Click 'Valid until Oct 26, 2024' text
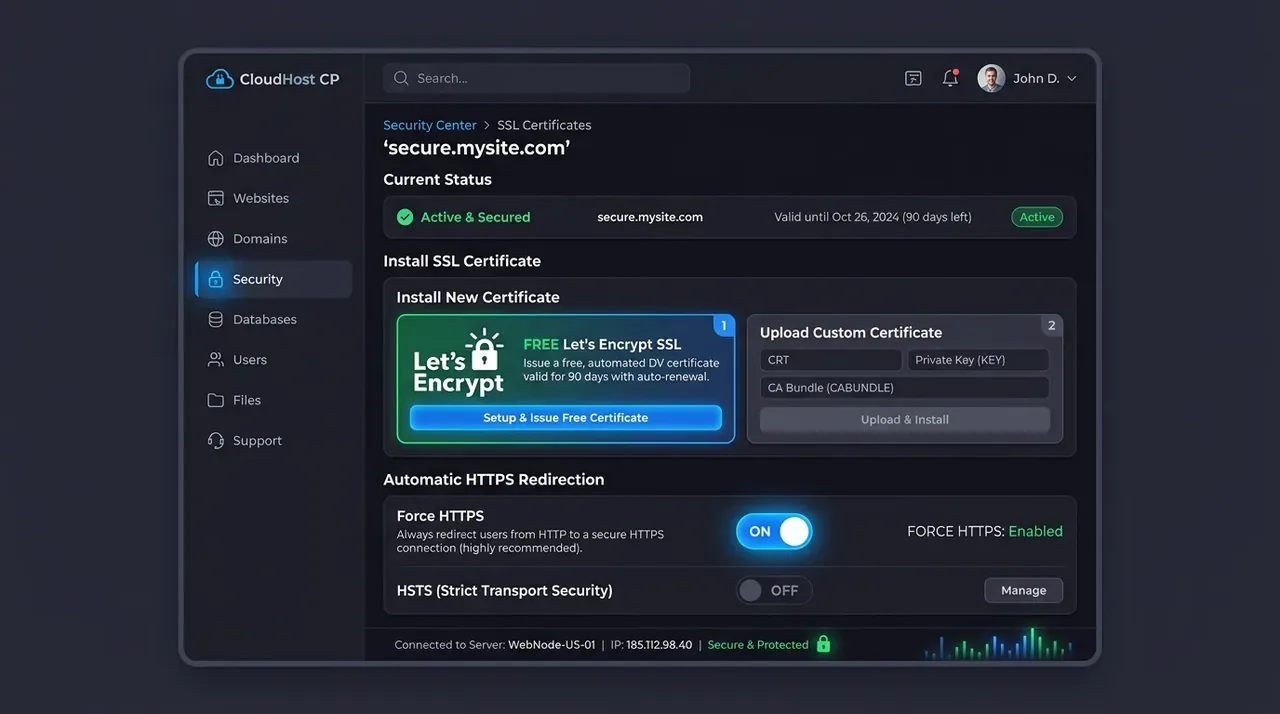The image size is (1280, 714). (873, 217)
